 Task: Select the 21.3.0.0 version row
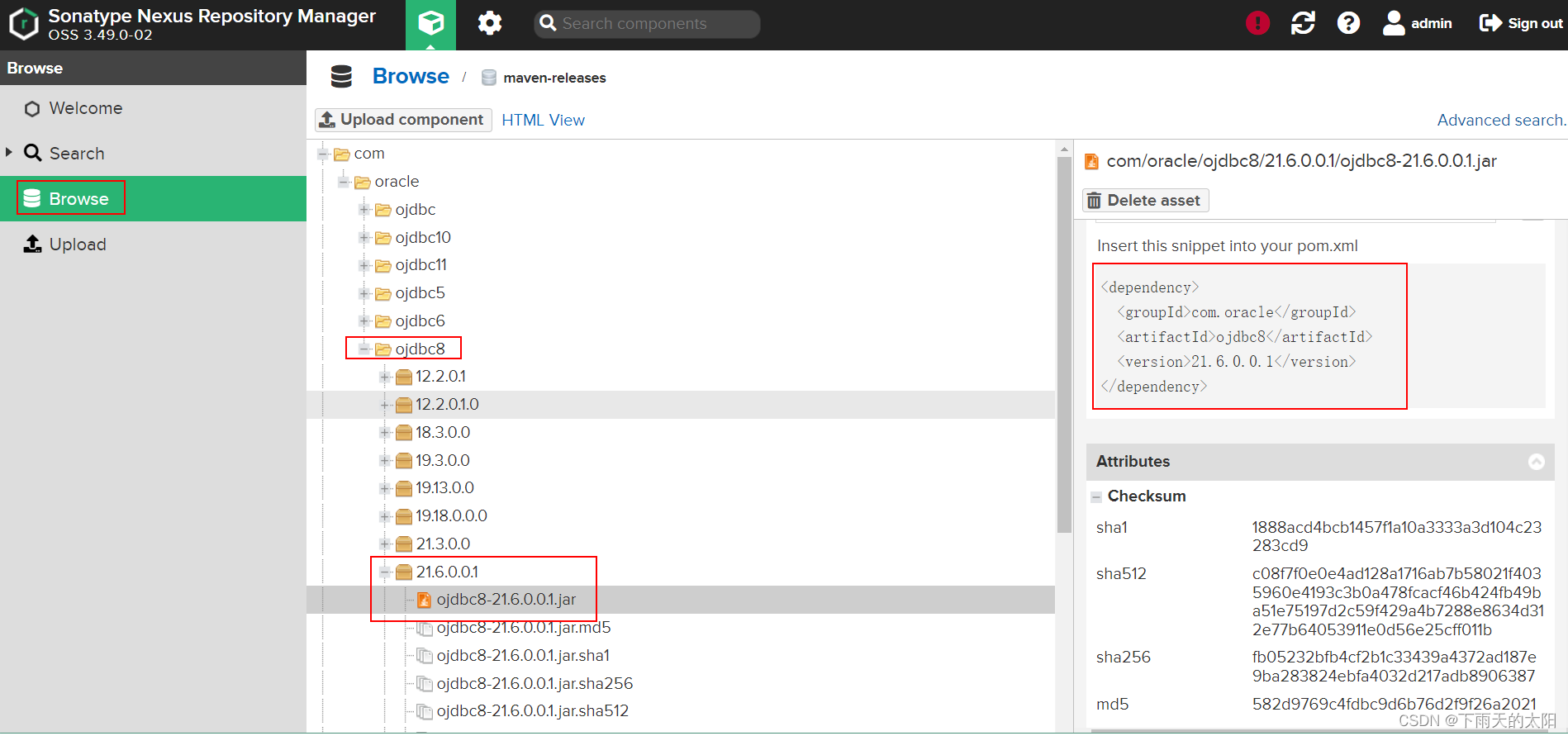(x=681, y=544)
